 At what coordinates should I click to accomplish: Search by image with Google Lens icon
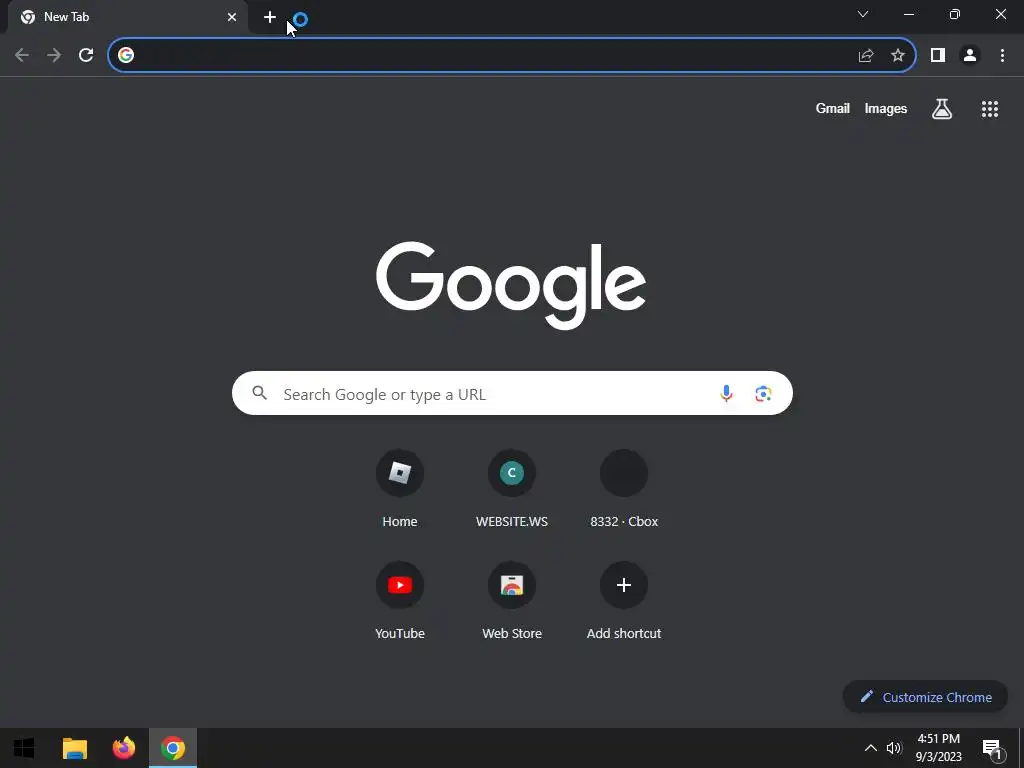tap(763, 394)
